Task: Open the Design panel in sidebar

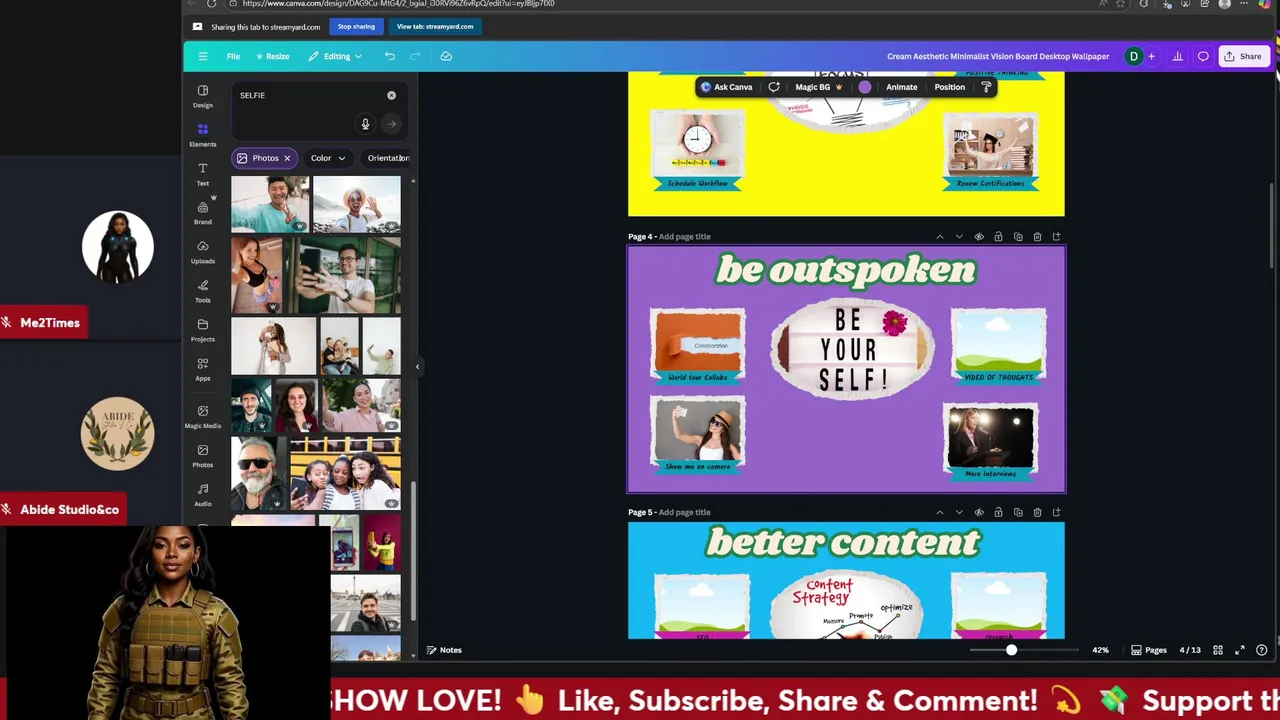Action: tap(203, 96)
